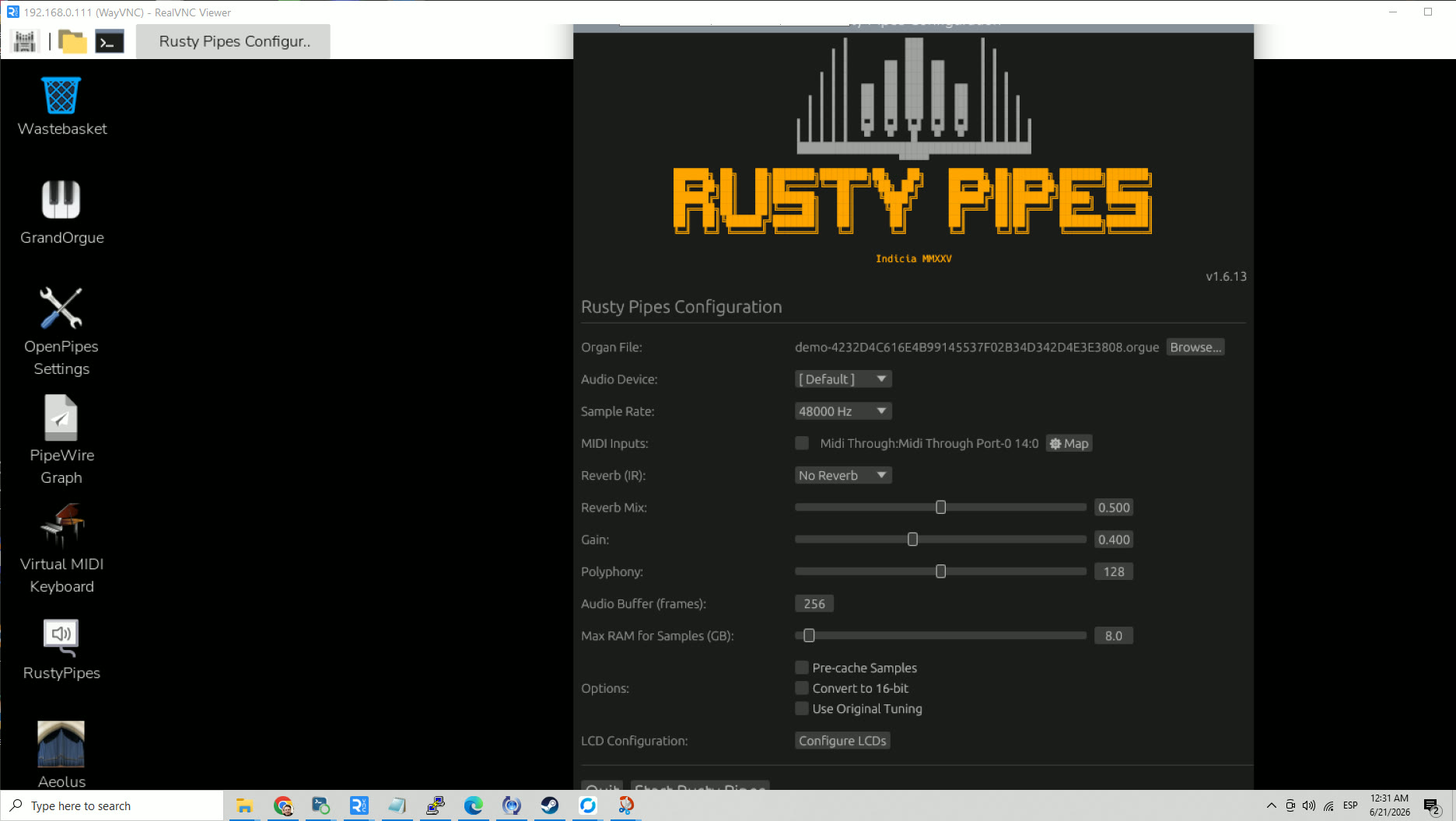Open Virtual MIDI Keyboard desktop icon
1456x821 pixels.
[x=61, y=549]
